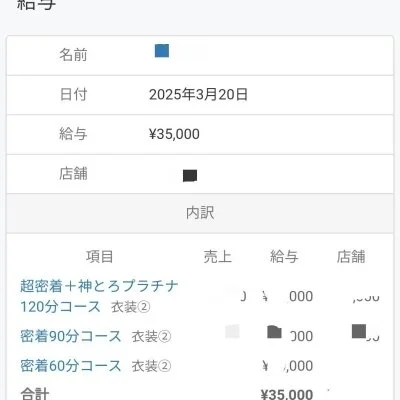
Task: Click the 日付 row label
Action: (73, 94)
